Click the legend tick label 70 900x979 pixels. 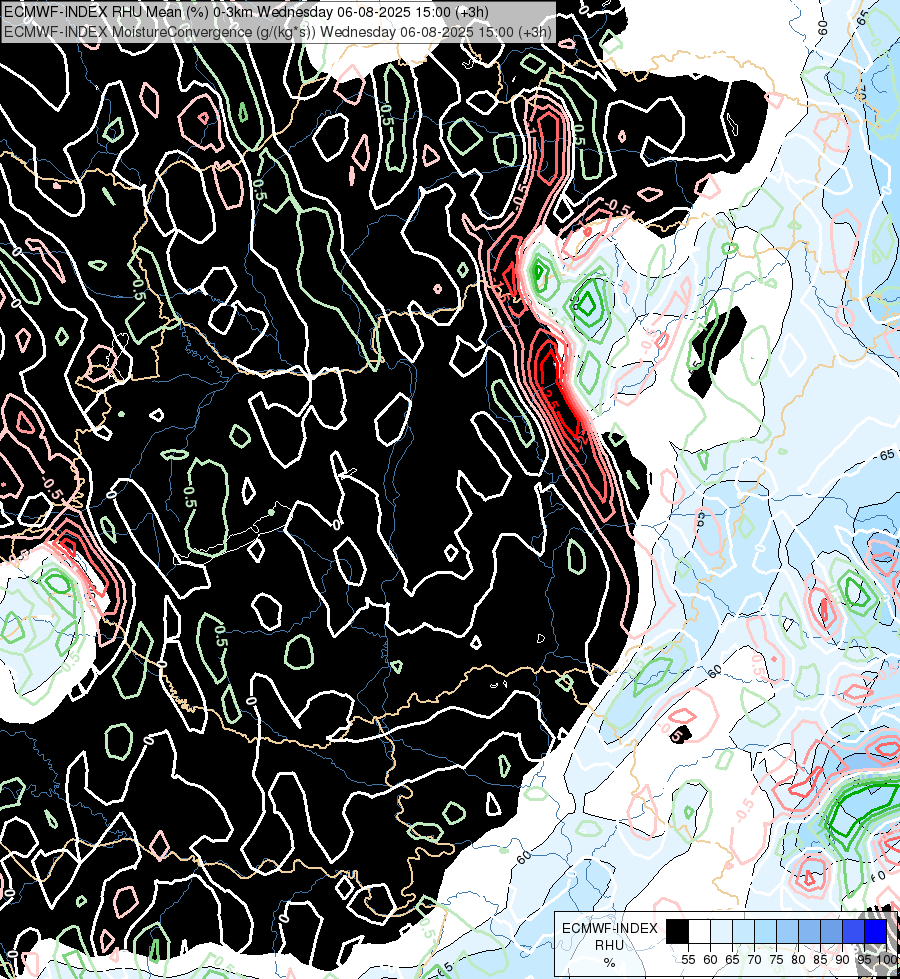click(x=754, y=960)
